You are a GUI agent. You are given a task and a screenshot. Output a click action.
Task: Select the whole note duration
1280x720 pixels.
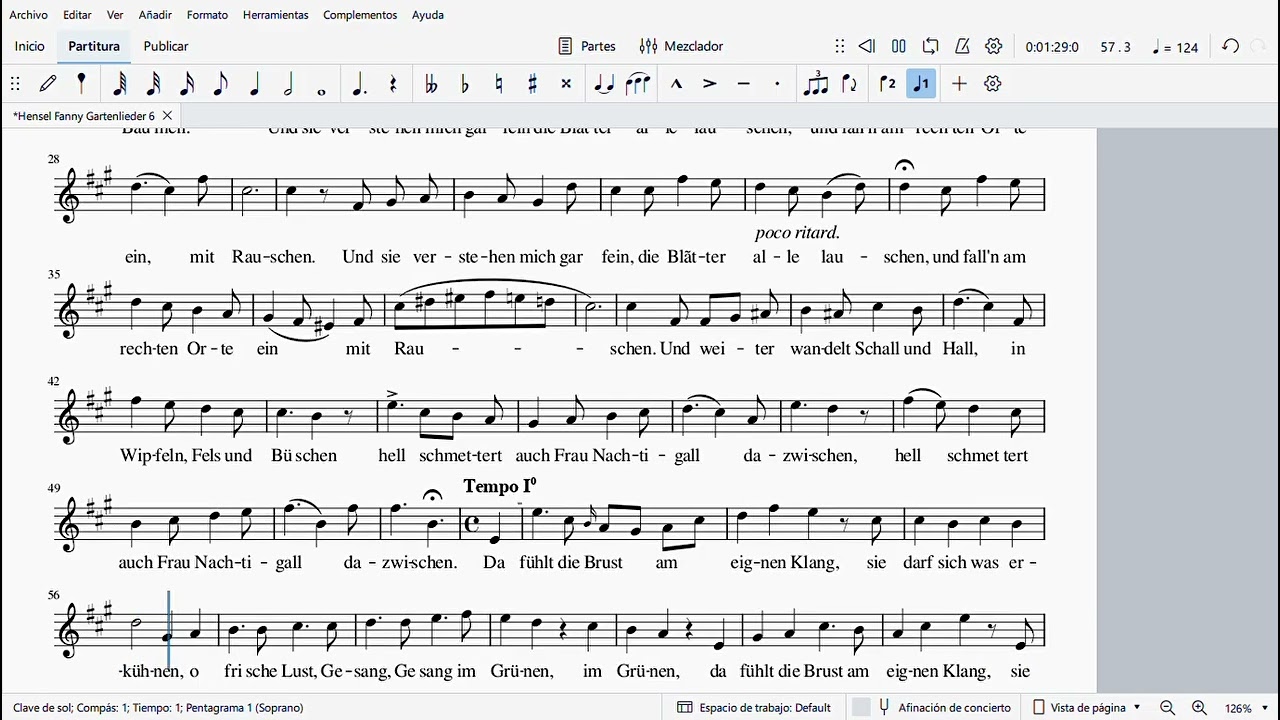(321, 90)
